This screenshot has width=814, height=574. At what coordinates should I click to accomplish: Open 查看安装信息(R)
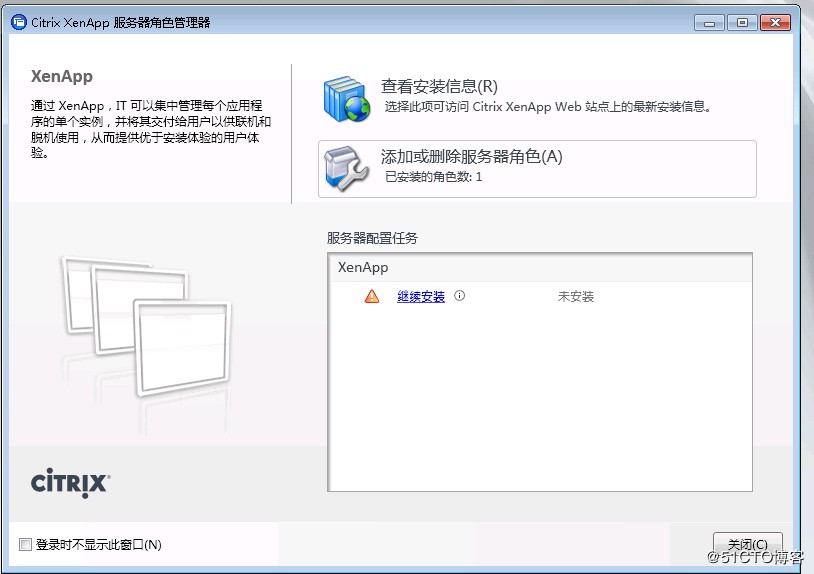pos(439,86)
